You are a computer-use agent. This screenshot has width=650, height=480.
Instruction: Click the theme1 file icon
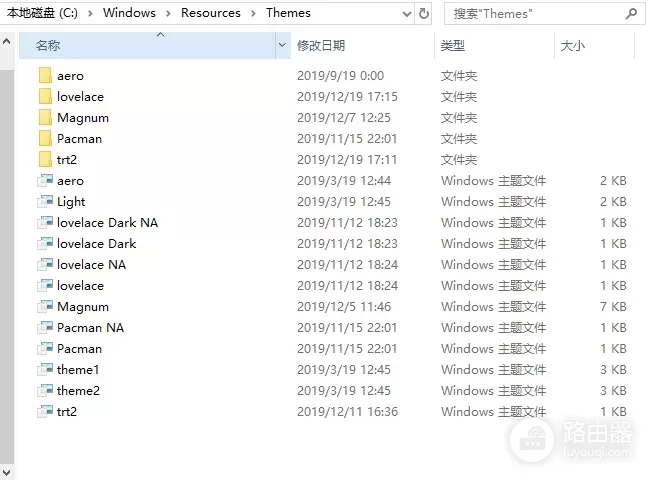(45, 369)
